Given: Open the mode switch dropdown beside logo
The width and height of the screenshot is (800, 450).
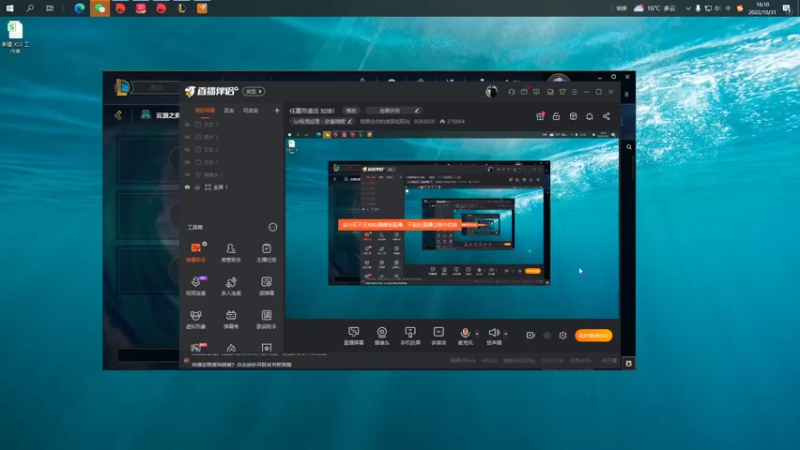Looking at the screenshot, I should pyautogui.click(x=254, y=91).
